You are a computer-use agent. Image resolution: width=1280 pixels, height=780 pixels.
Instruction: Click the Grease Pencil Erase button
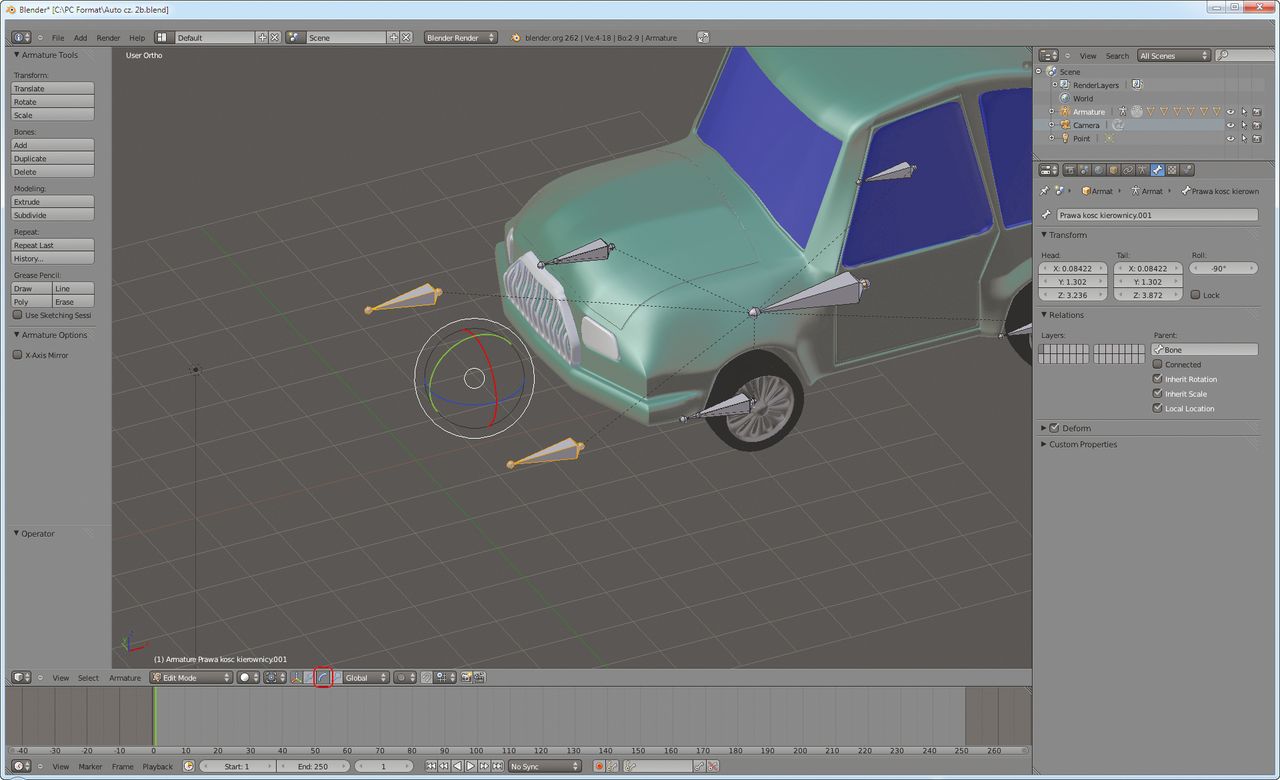coord(74,301)
